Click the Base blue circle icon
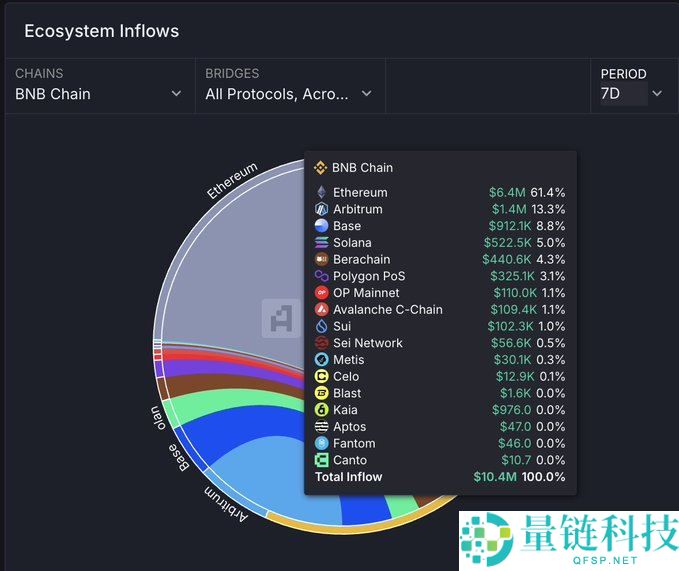679x571 pixels. [x=321, y=226]
